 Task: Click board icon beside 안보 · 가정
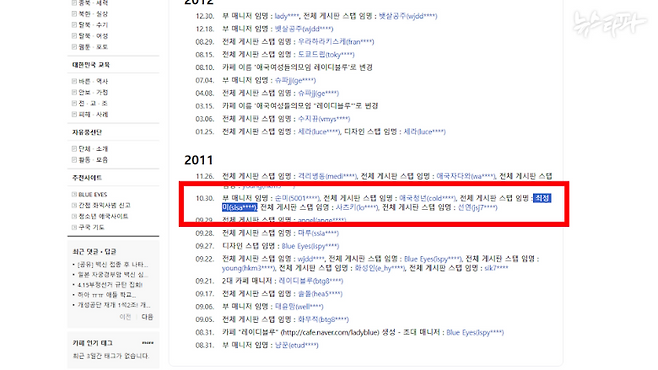pyautogui.click(x=74, y=92)
